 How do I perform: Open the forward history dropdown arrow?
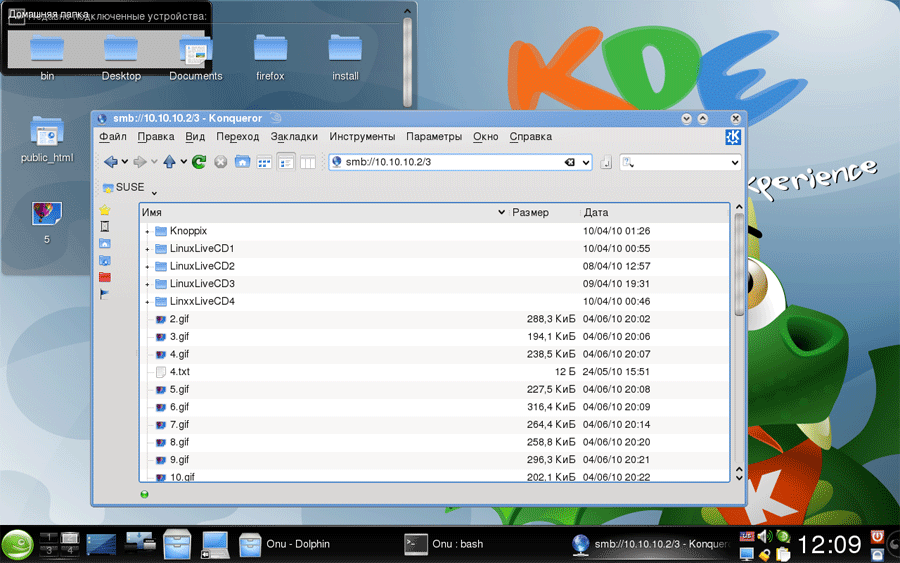[x=154, y=162]
